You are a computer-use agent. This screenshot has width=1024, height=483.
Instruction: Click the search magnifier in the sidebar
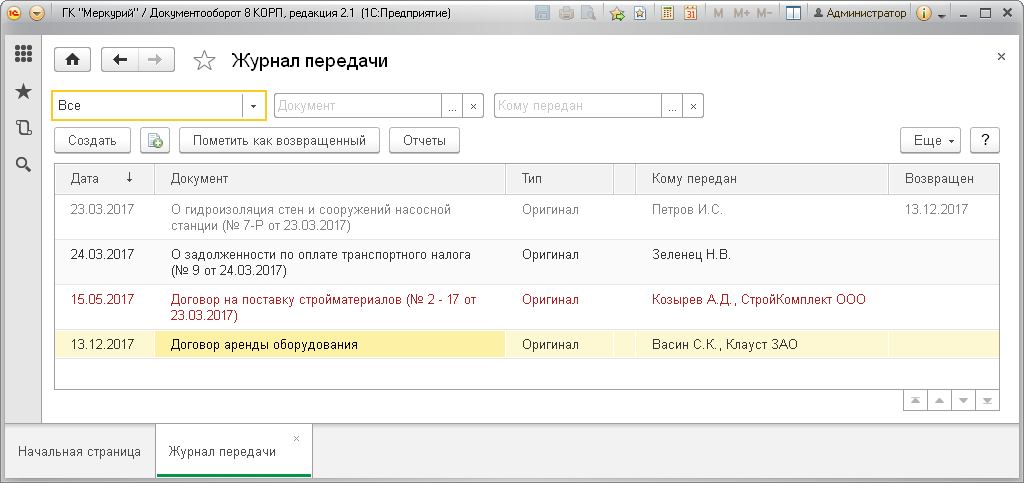24,164
